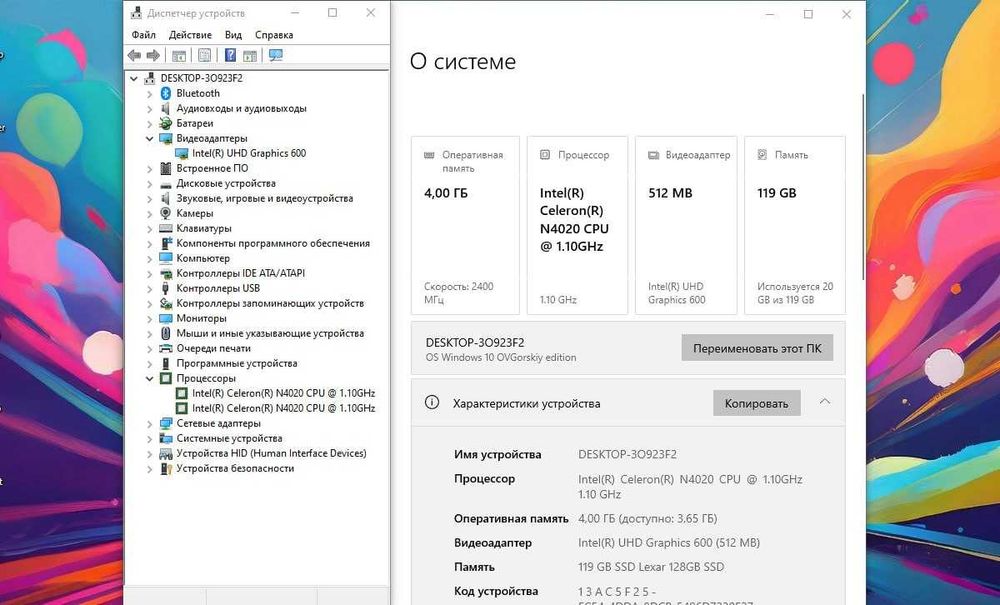Viewport: 1000px width, 605px height.
Task: Click the monitor scan toolbar icon
Action: point(276,55)
